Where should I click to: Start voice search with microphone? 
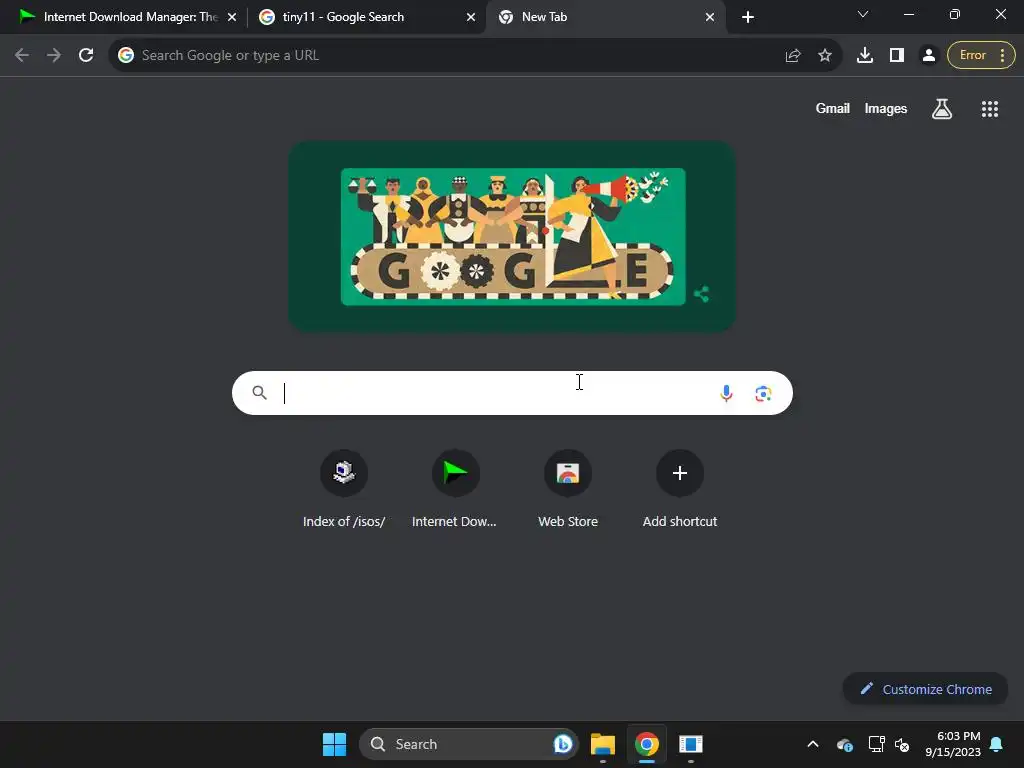click(x=726, y=393)
